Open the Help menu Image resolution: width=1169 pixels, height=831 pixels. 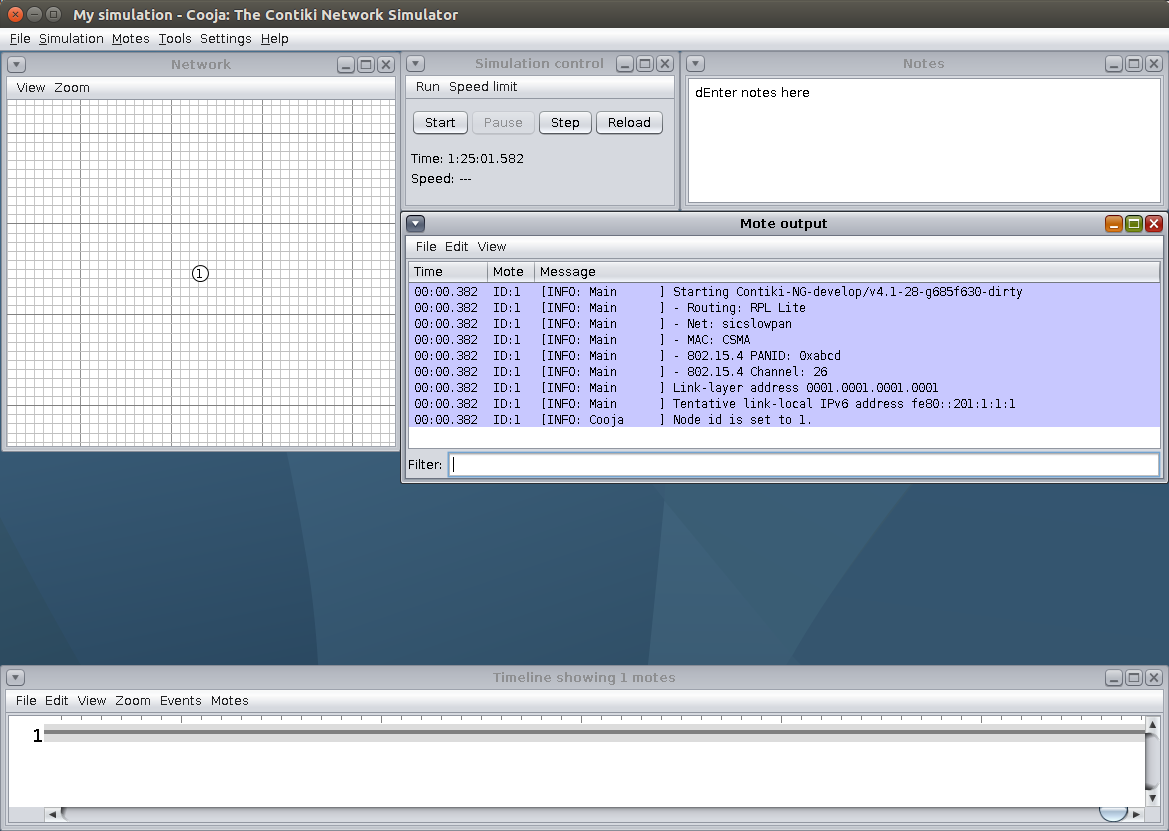tap(274, 39)
